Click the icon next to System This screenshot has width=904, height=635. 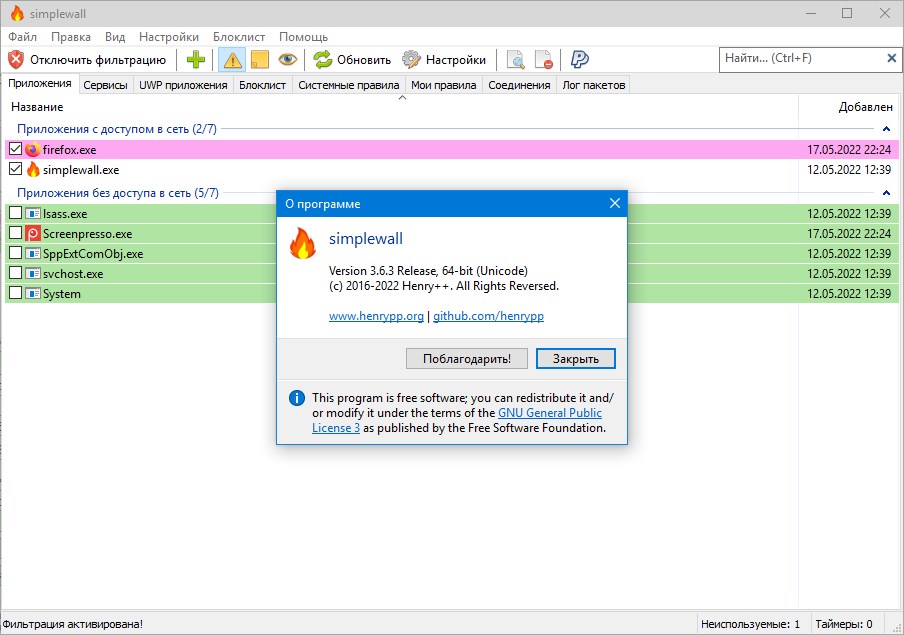coord(33,294)
